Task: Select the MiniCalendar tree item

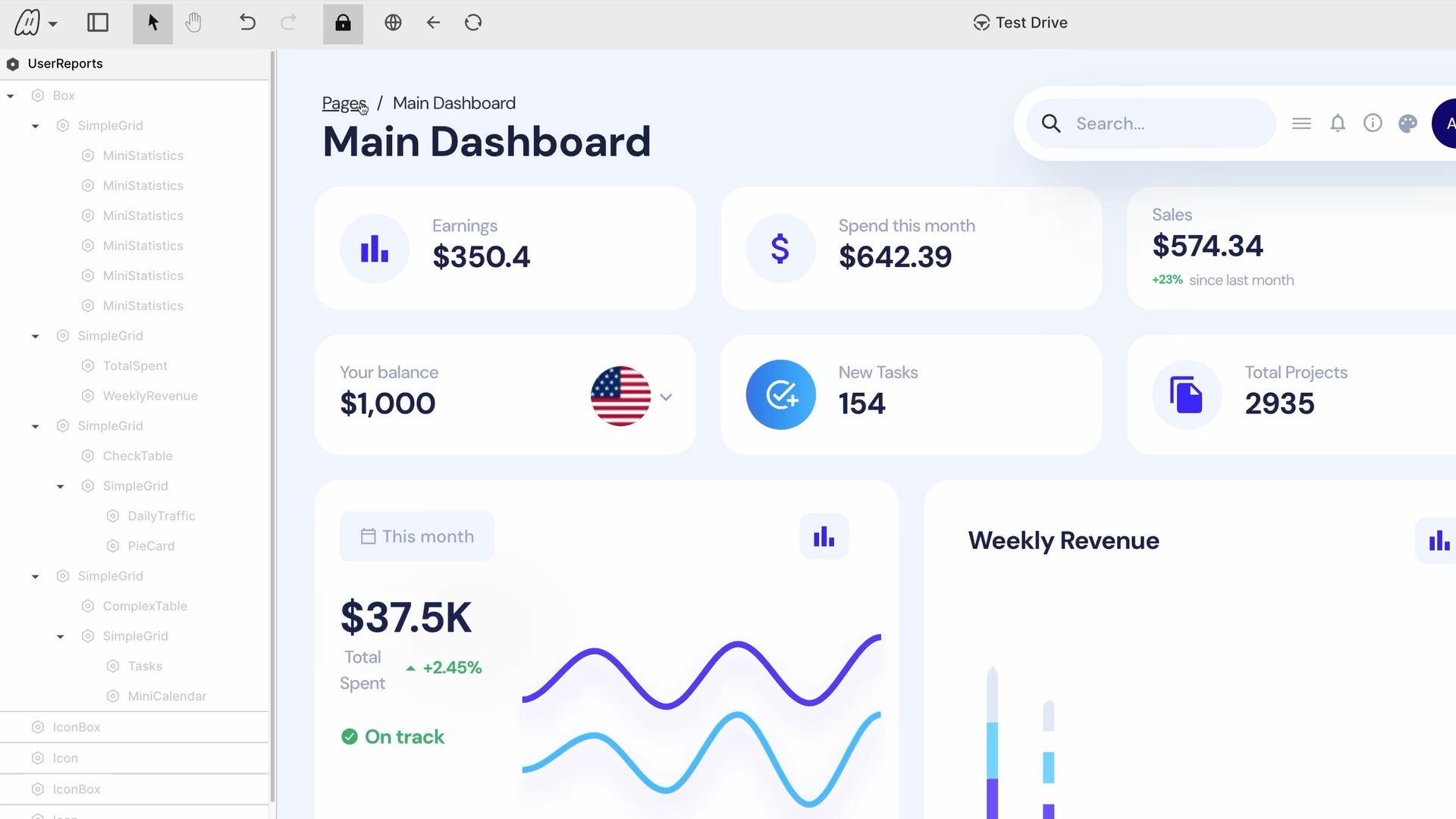Action: [167, 696]
